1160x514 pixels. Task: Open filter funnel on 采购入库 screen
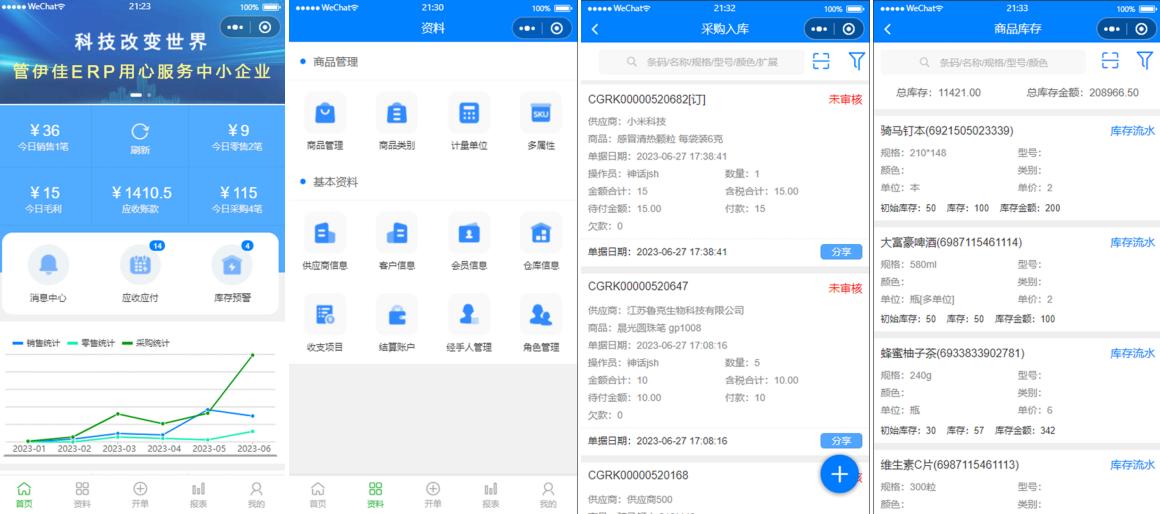pos(856,62)
